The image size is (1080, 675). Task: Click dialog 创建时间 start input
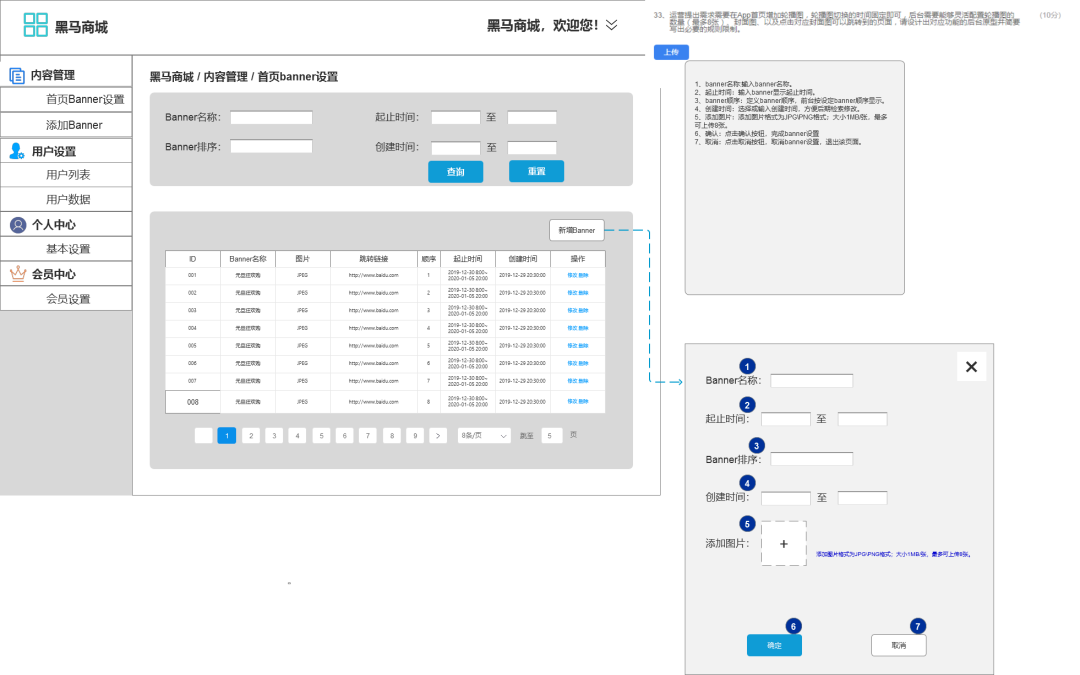click(x=786, y=497)
